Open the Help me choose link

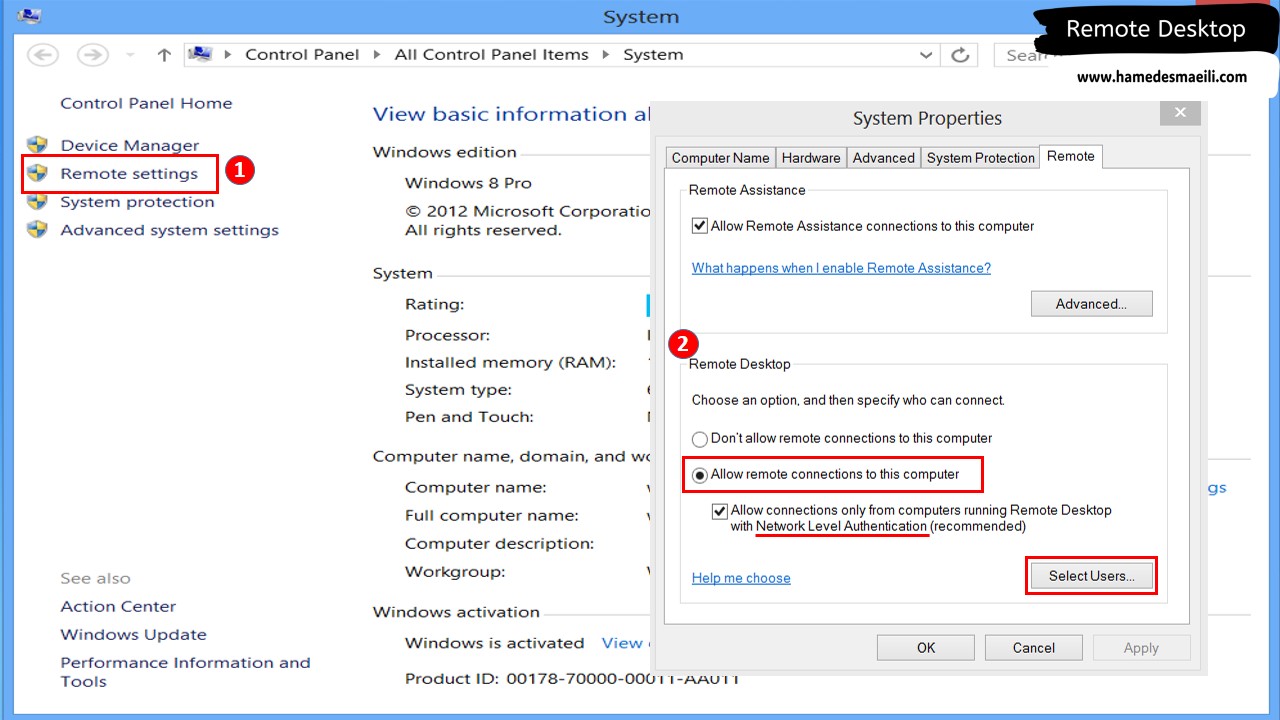click(741, 578)
